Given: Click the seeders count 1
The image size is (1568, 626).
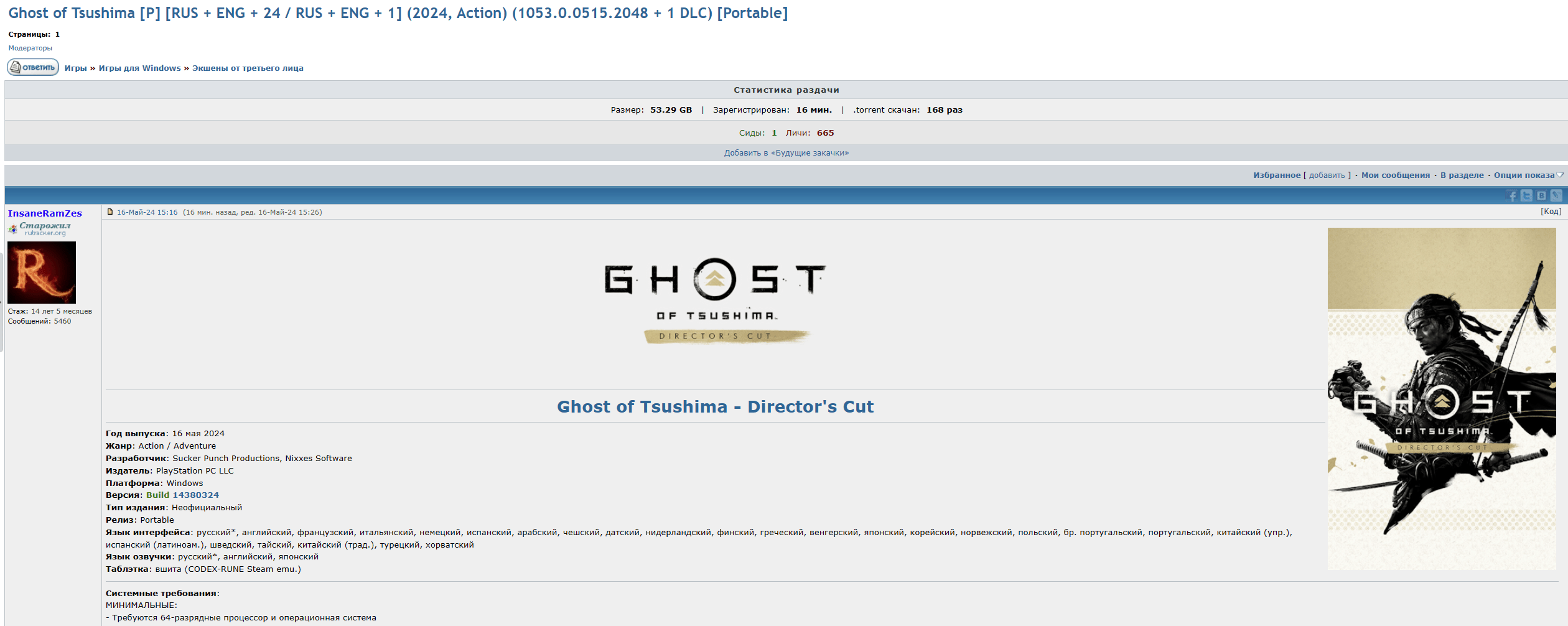Looking at the screenshot, I should (774, 133).
